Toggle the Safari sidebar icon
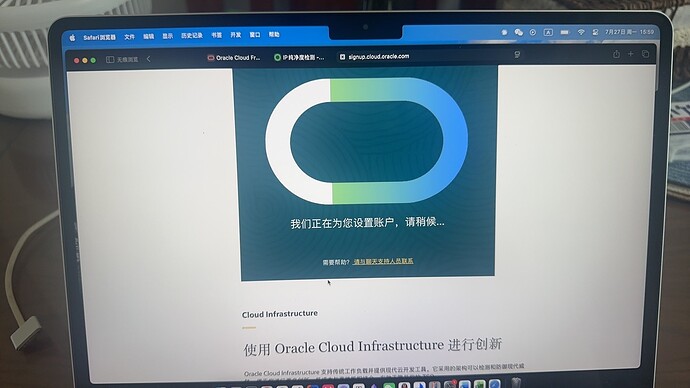 (x=110, y=59)
